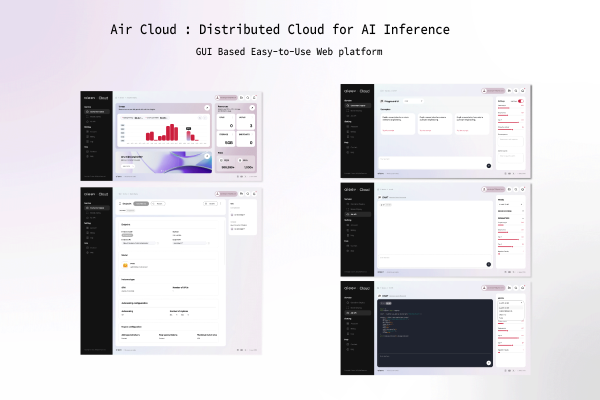Click the prompt input field in the Playground screen
600x400 pixels.
pyautogui.click(x=432, y=160)
